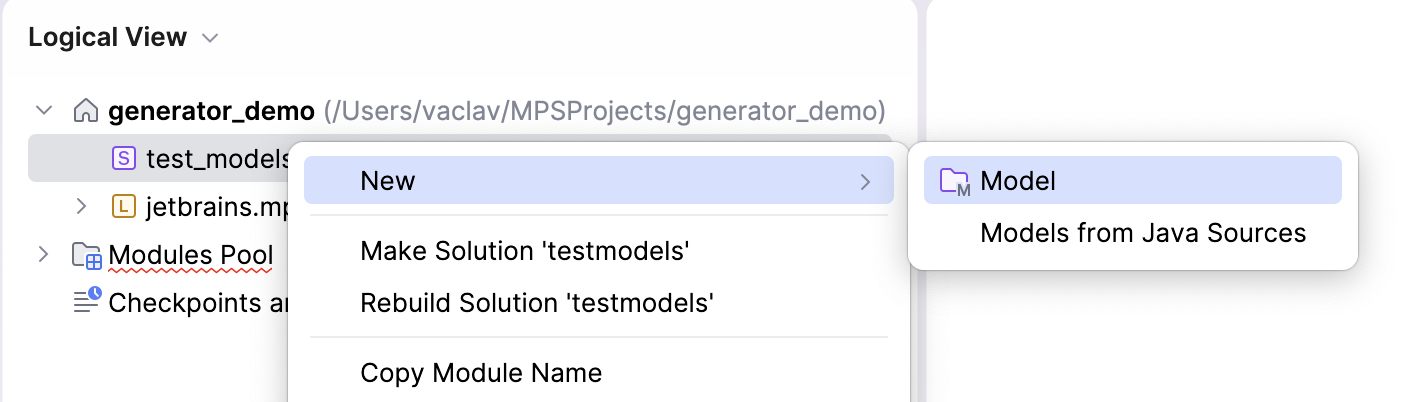Select Models from Java Sources
The height and width of the screenshot is (402, 1404).
1142,233
